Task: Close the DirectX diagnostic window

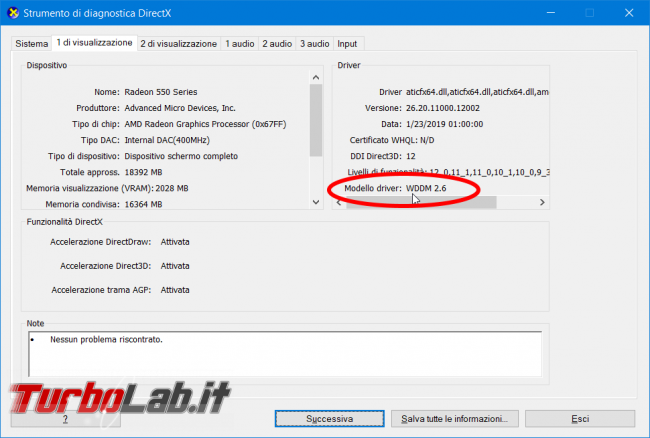Action: click(x=629, y=13)
